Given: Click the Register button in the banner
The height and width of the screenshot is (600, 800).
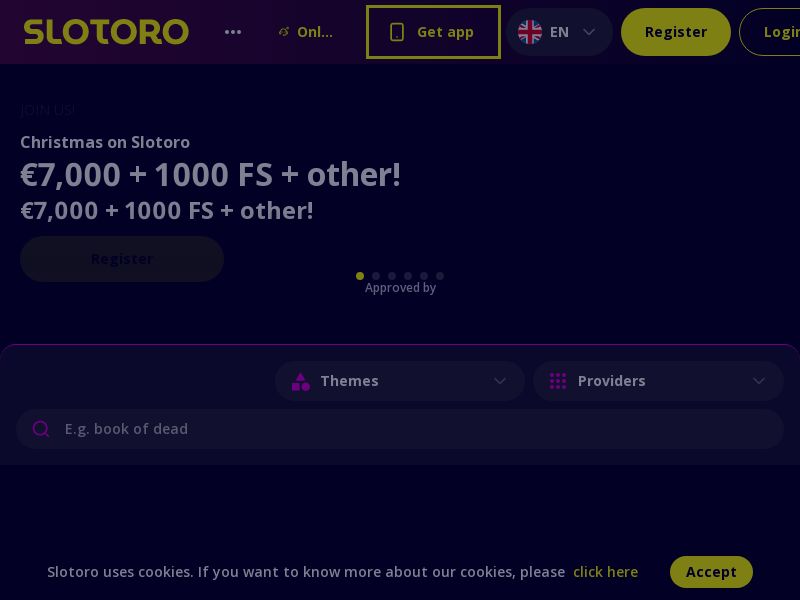Looking at the screenshot, I should pos(122,258).
